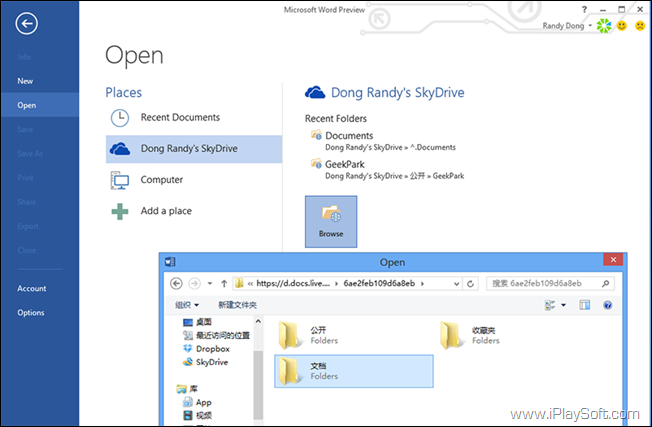The width and height of the screenshot is (652, 427).
Task: Click the back arrow circle in backstage
Action: 27,24
